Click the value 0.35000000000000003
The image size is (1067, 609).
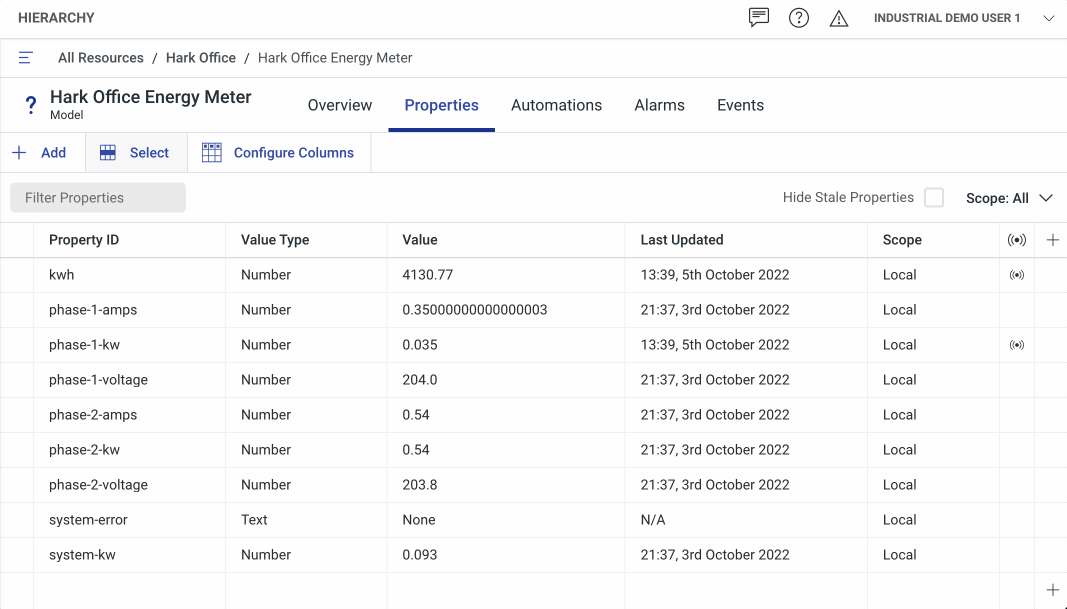point(475,310)
